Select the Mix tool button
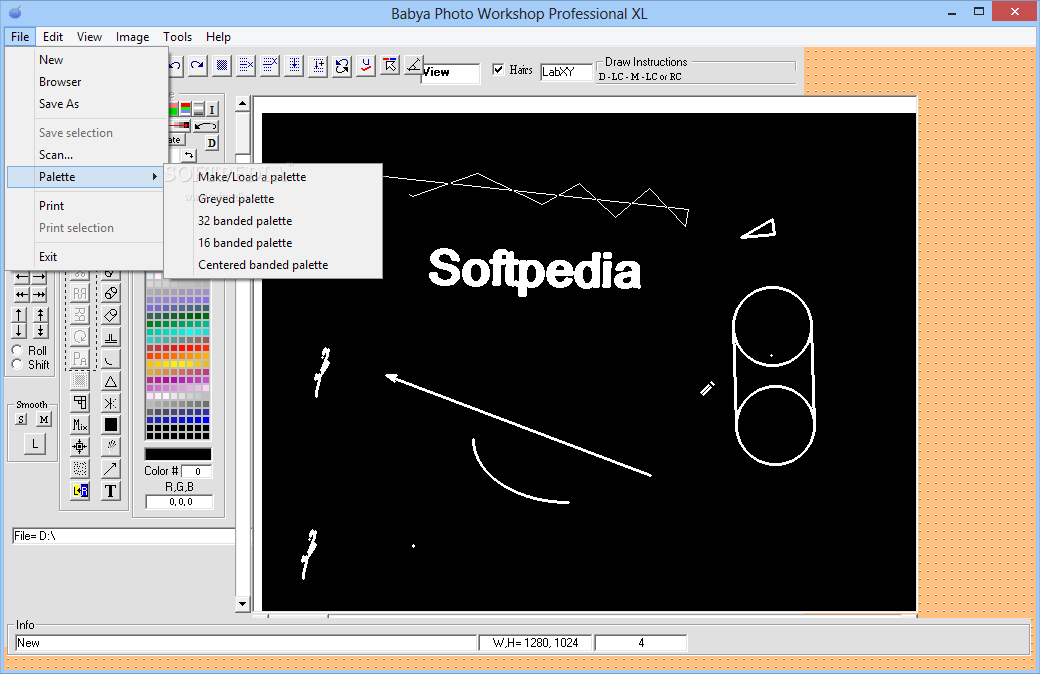1040x674 pixels. click(80, 425)
